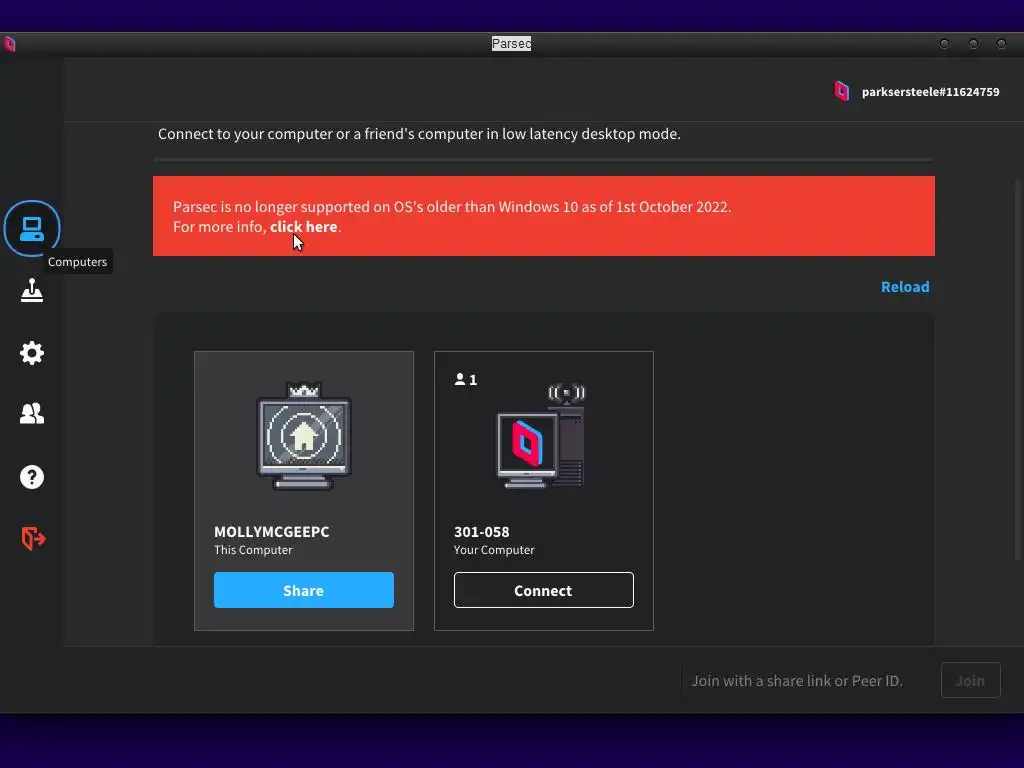Select the 301-058 computer image

pos(541,438)
